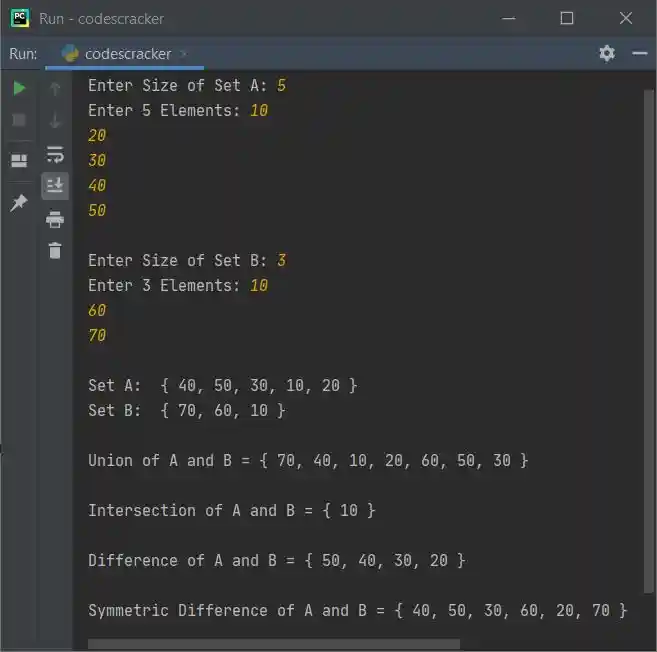
Task: Toggle soft-wrap in console output
Action: pyautogui.click(x=55, y=155)
